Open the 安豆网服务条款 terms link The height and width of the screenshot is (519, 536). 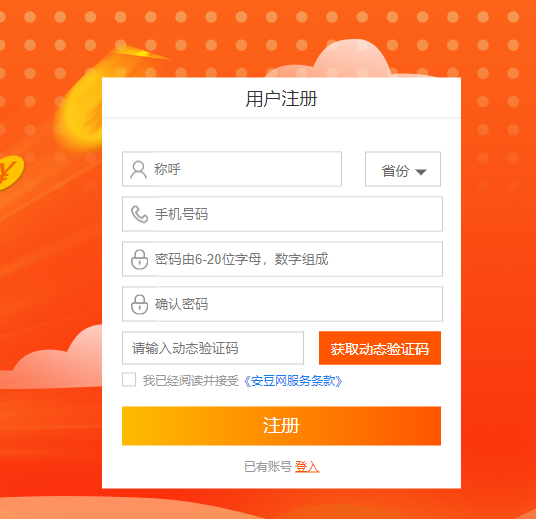pos(293,381)
